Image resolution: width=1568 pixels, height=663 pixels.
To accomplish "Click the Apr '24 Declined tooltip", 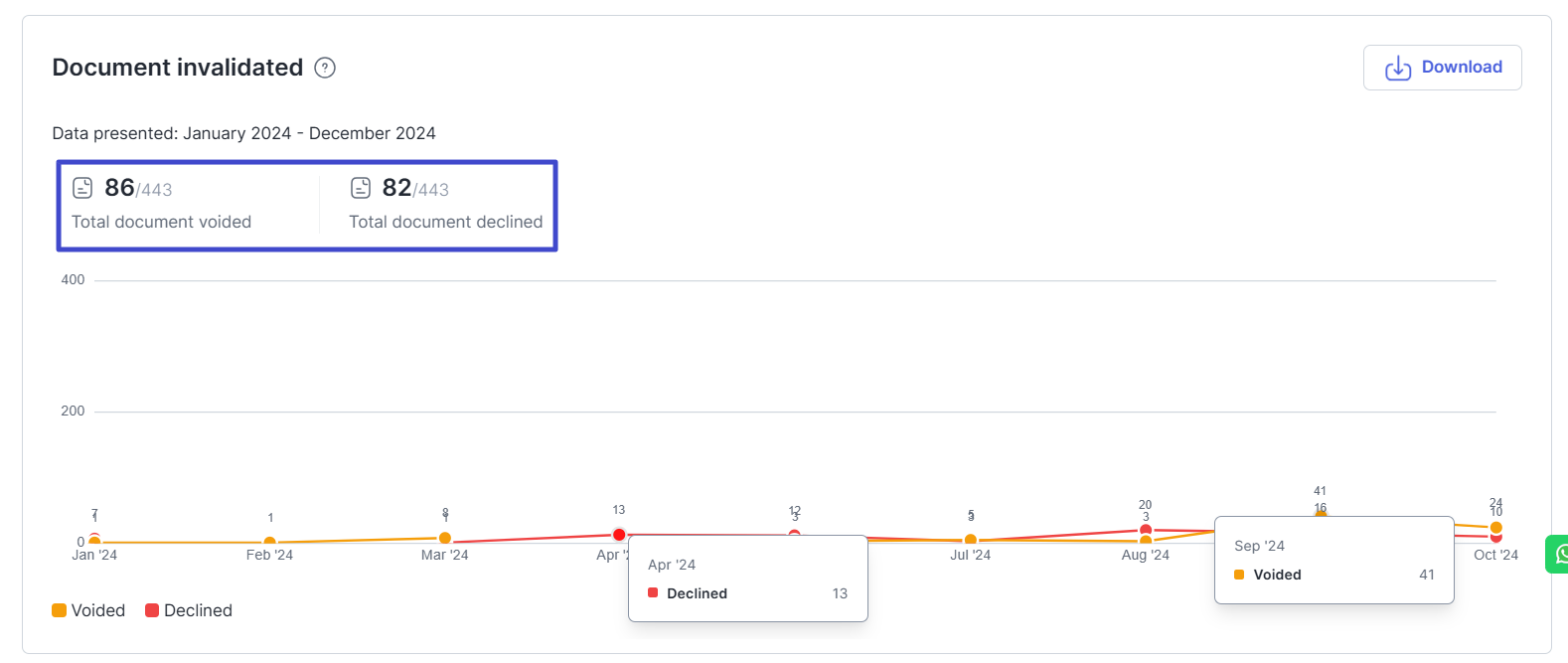I will click(x=747, y=579).
